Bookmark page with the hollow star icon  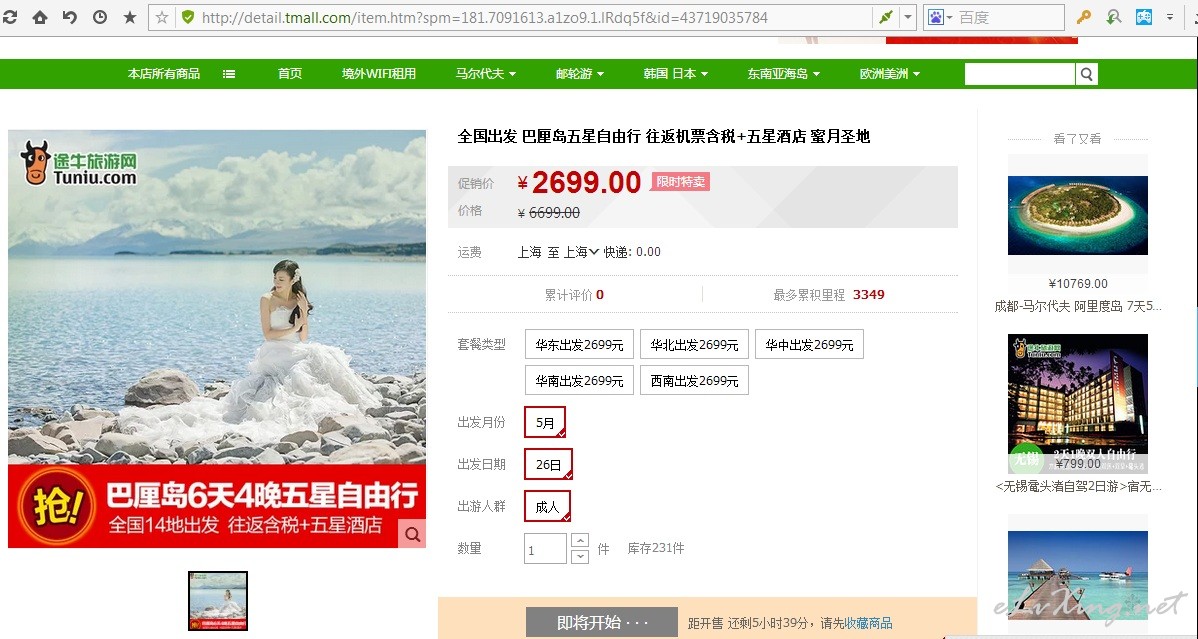pos(162,17)
